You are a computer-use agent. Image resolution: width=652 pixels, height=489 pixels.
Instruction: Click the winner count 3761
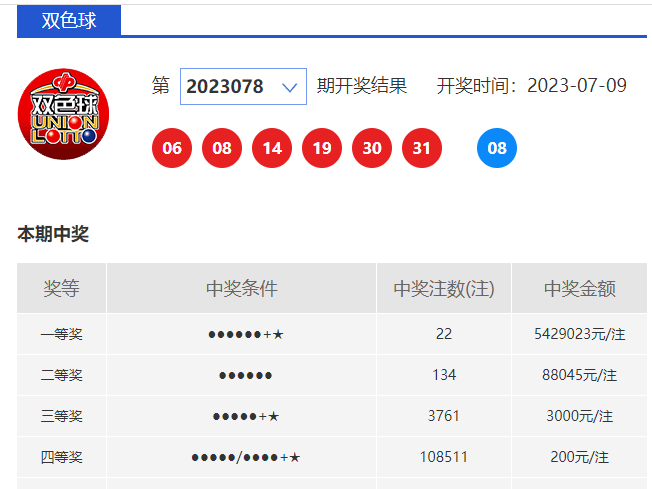point(444,416)
